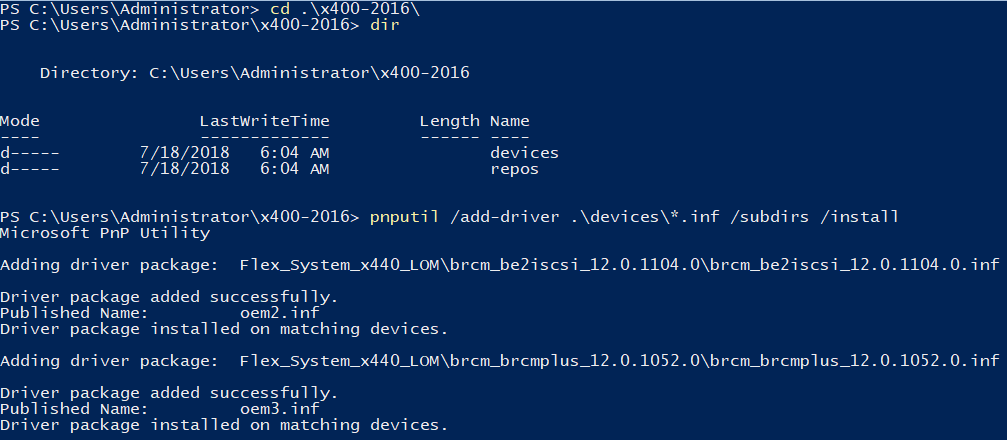Click the 'Mode' column header
Image resolution: width=1007 pixels, height=440 pixels.
(x=20, y=121)
